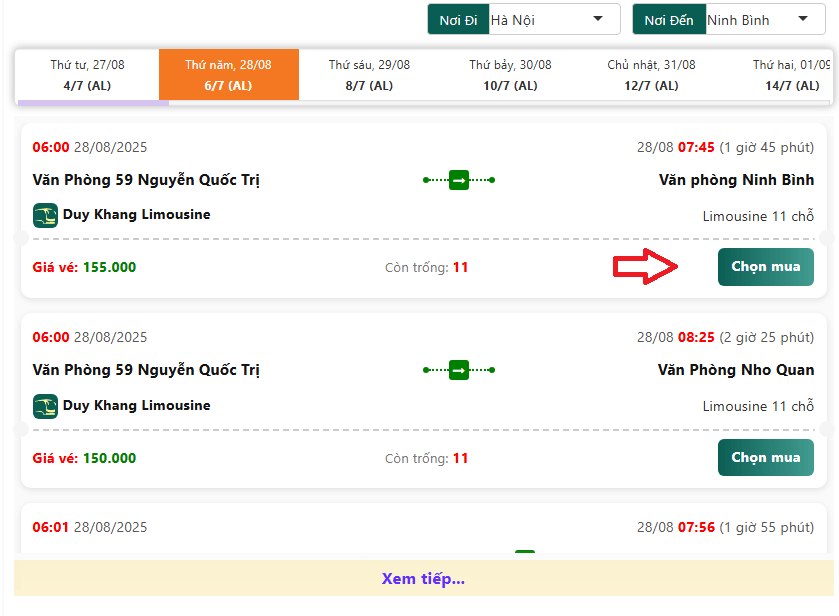This screenshot has width=839, height=616.
Task: Click the Duy Khang Limousine name in the first trip
Action: (x=136, y=214)
